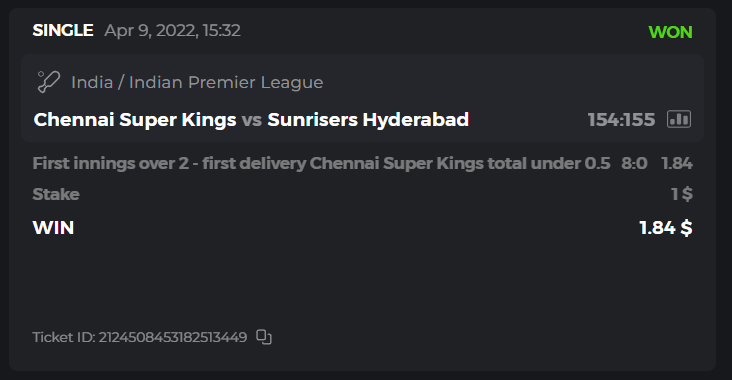Viewport: 732px width, 380px height.
Task: Select the India / Indian Premier League text
Action: click(197, 82)
